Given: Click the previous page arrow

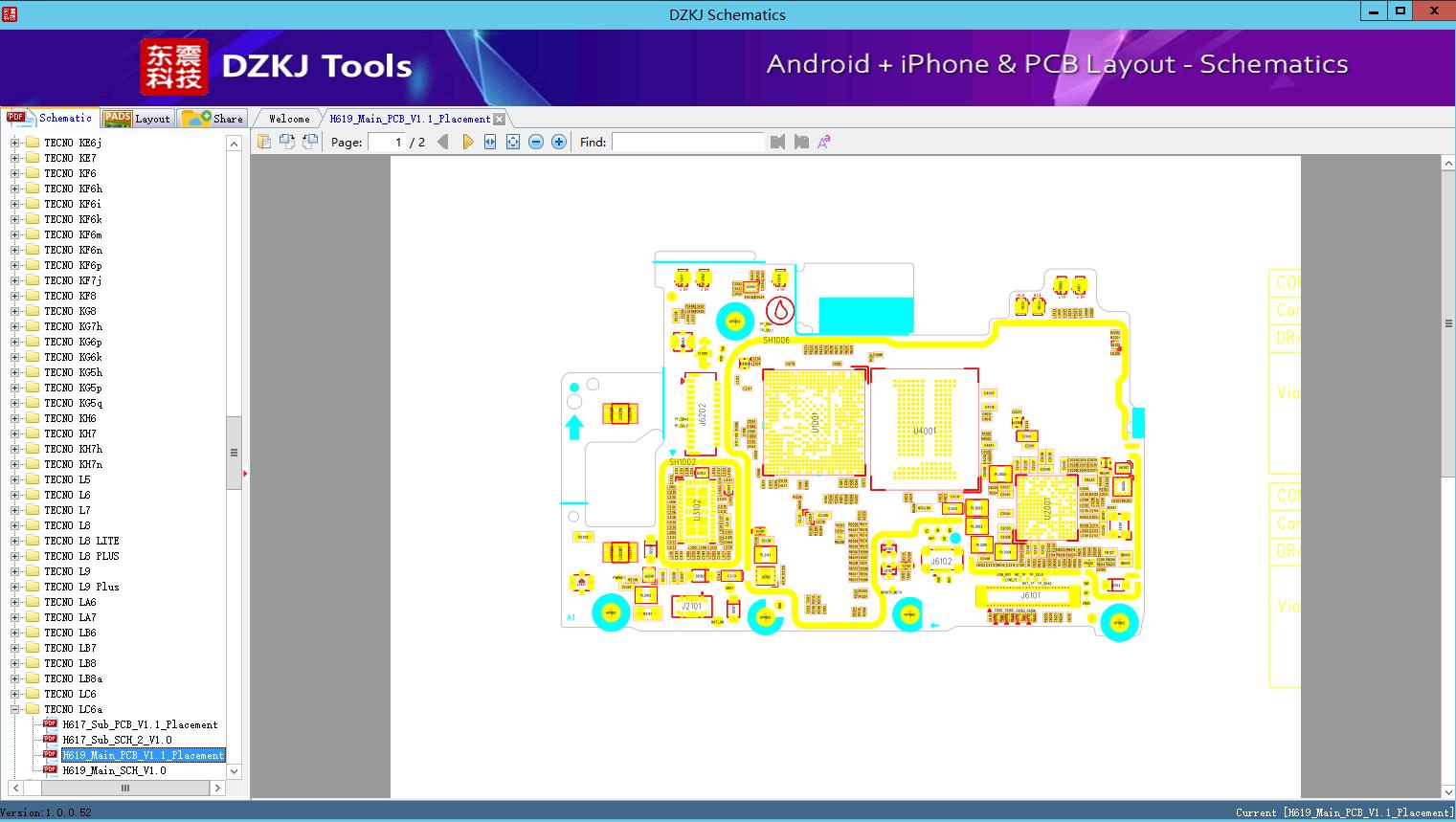Looking at the screenshot, I should click(442, 142).
